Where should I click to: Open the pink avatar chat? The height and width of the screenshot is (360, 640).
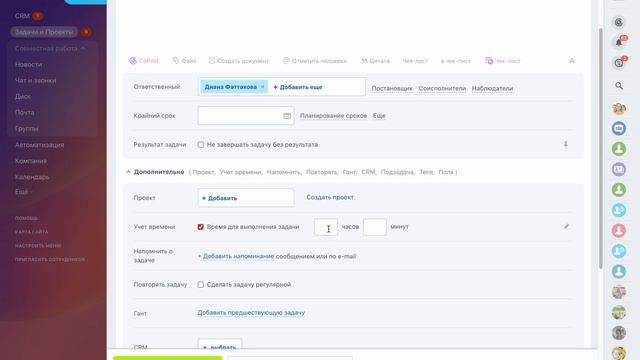click(619, 231)
